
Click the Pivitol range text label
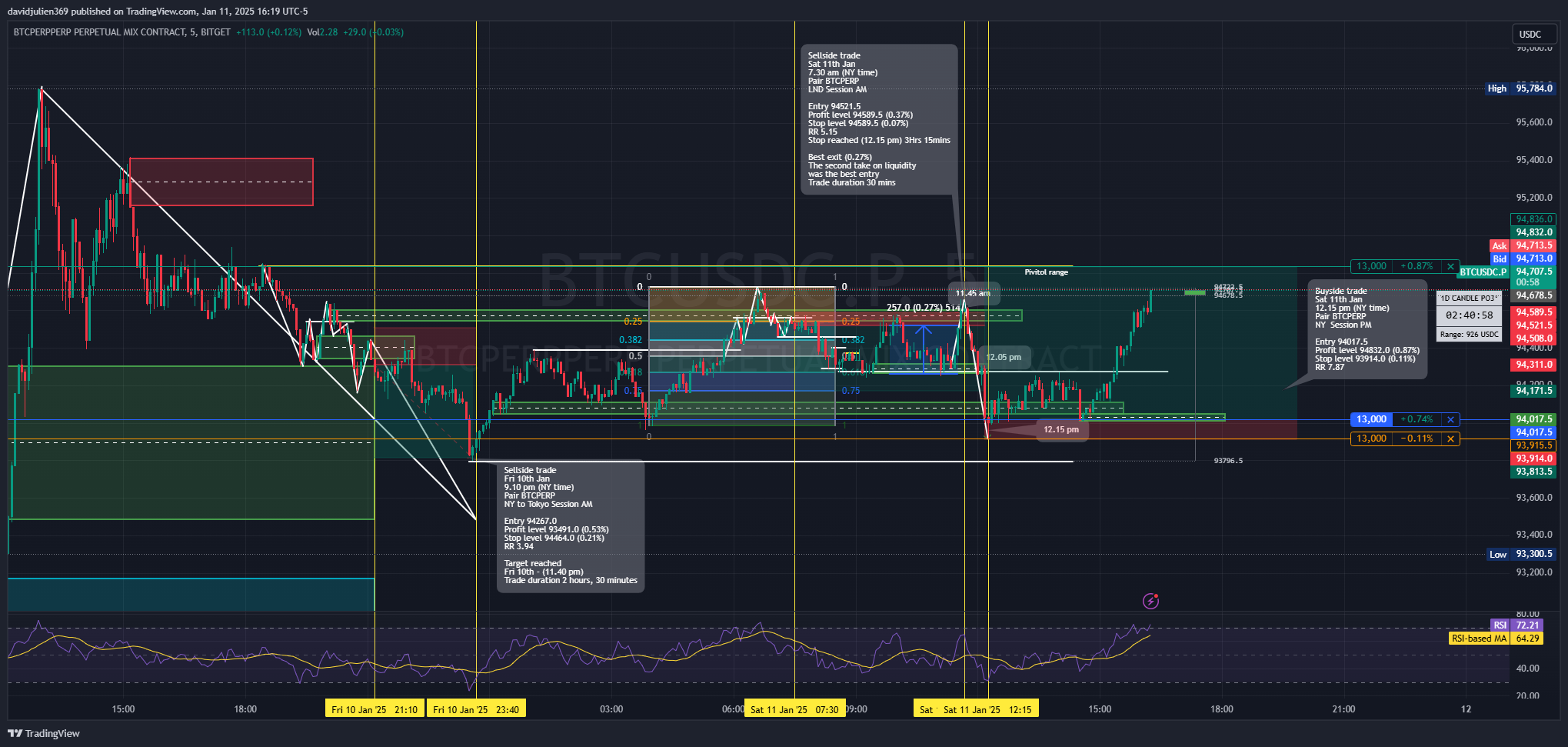(x=1046, y=272)
